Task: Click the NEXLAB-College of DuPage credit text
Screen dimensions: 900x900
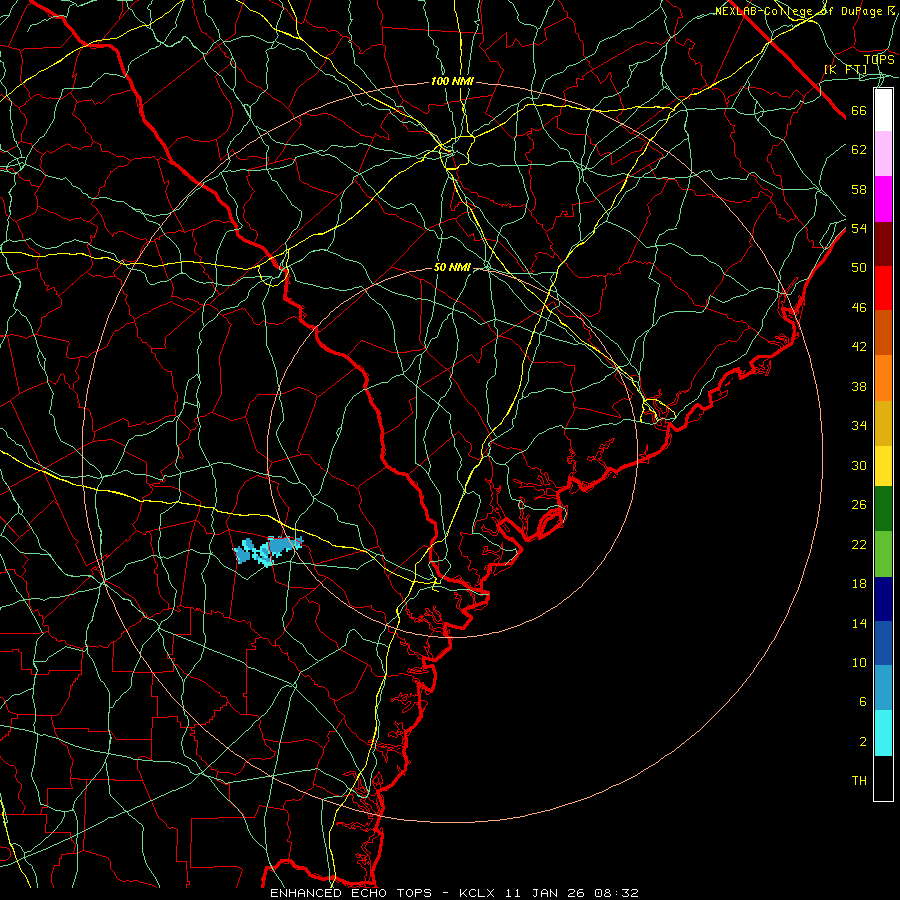Action: 804,11
